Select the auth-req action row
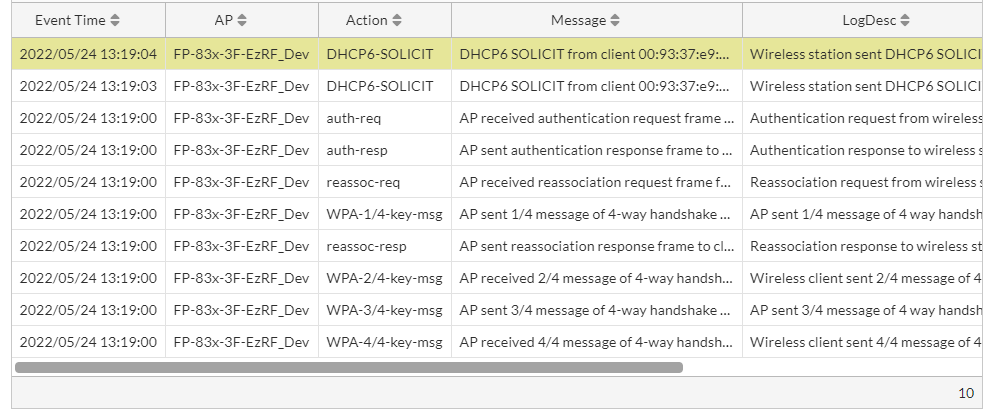987x411 pixels. 354,118
